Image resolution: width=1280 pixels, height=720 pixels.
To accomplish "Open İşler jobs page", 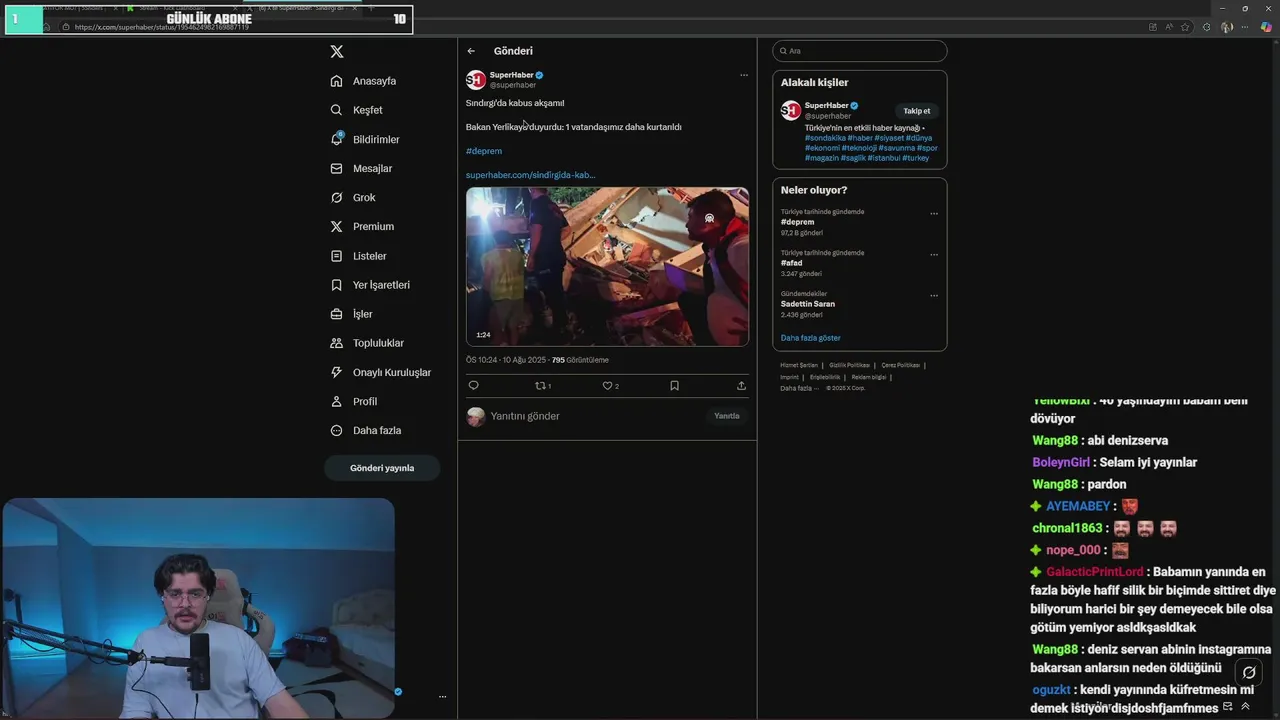I will coord(351,314).
